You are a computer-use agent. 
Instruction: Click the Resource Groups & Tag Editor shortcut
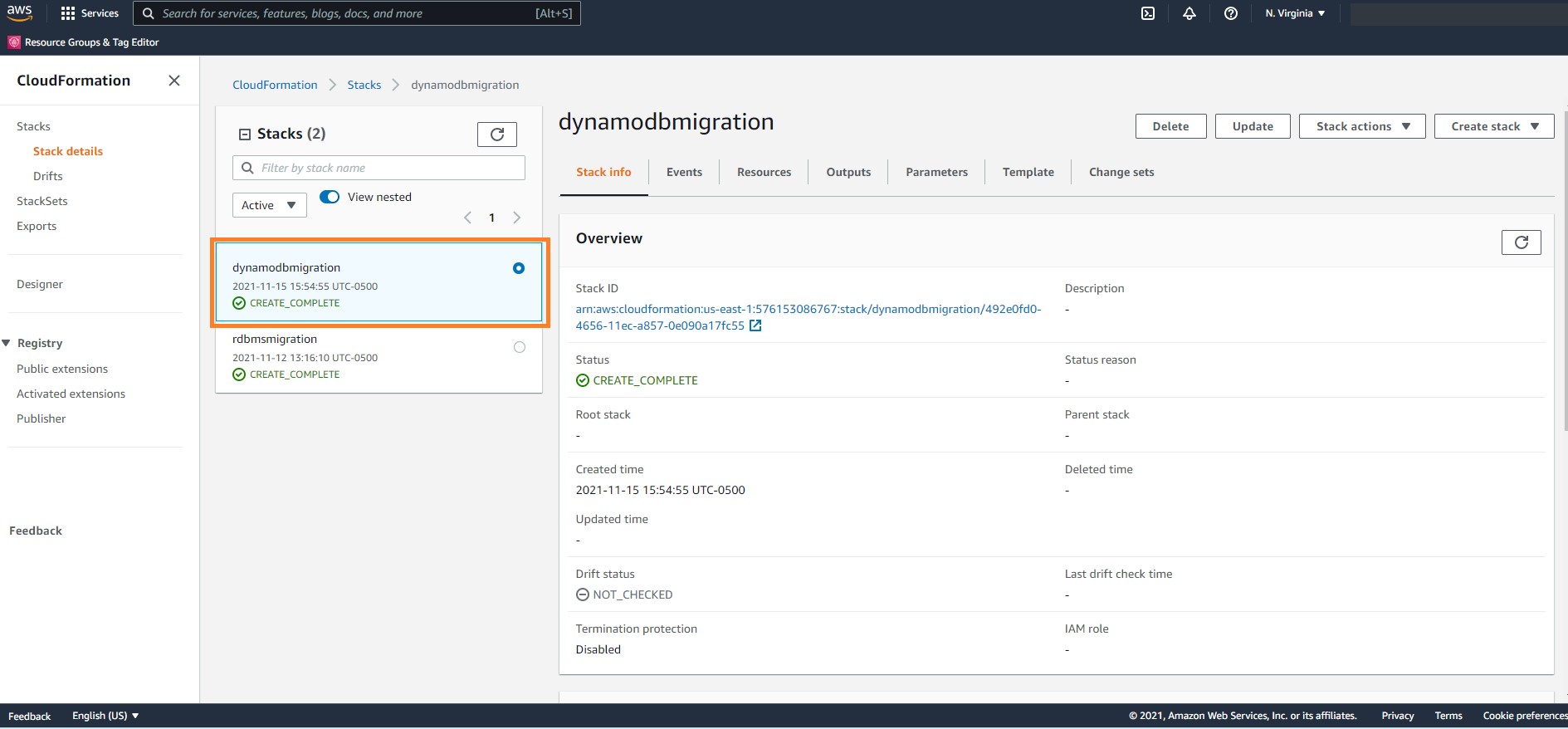click(84, 42)
